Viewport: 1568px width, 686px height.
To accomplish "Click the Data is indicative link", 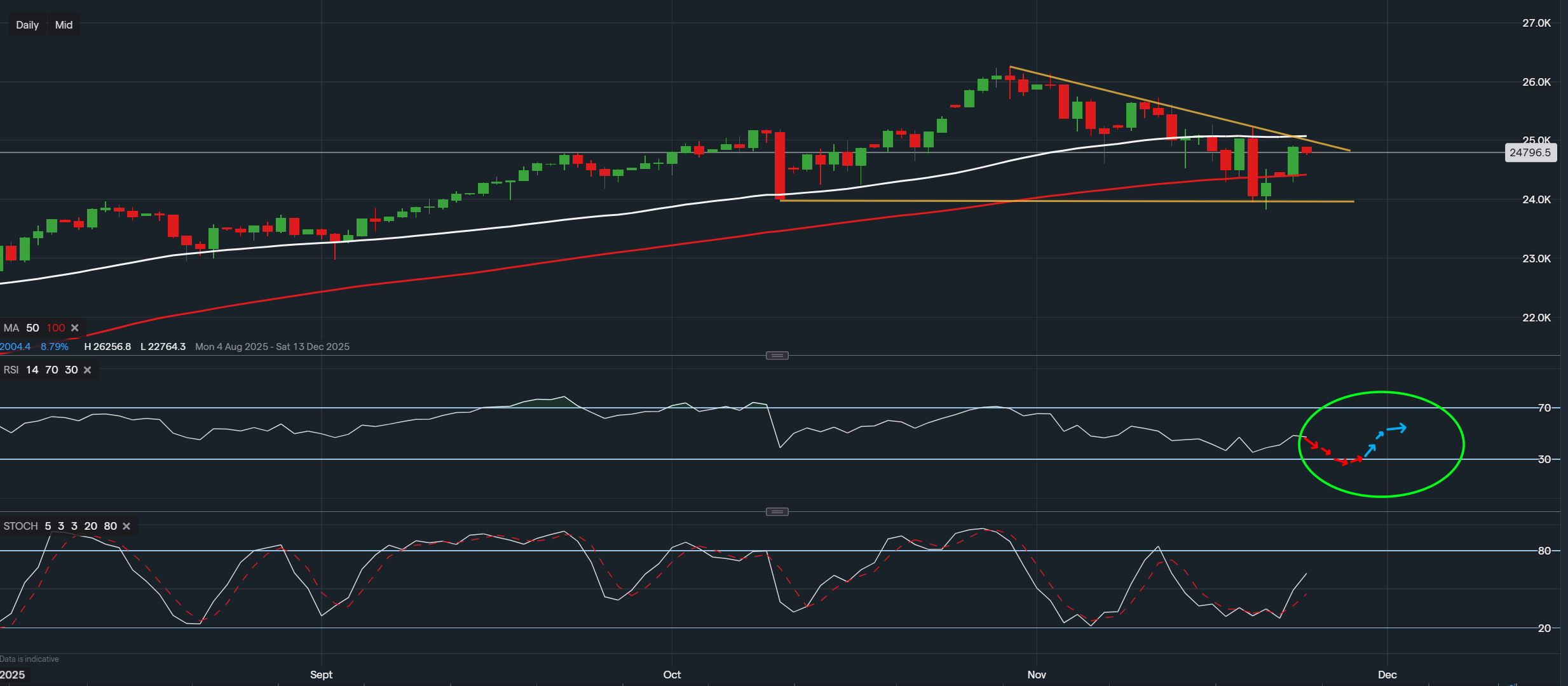I will [x=31, y=659].
